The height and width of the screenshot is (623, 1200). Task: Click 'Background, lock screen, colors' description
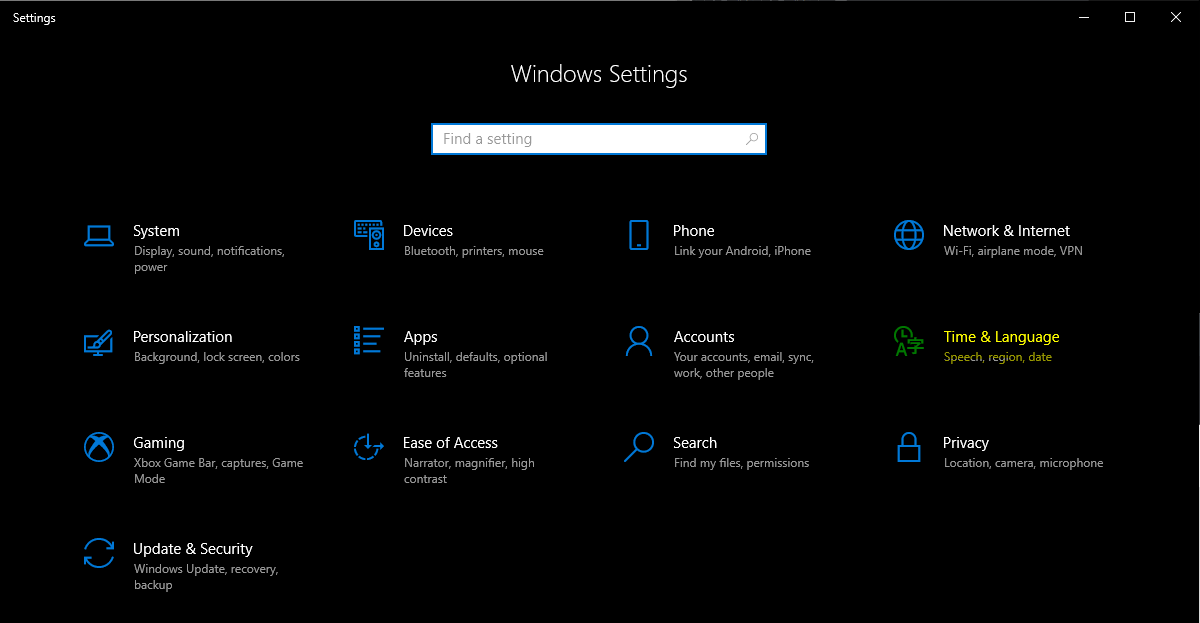(217, 357)
